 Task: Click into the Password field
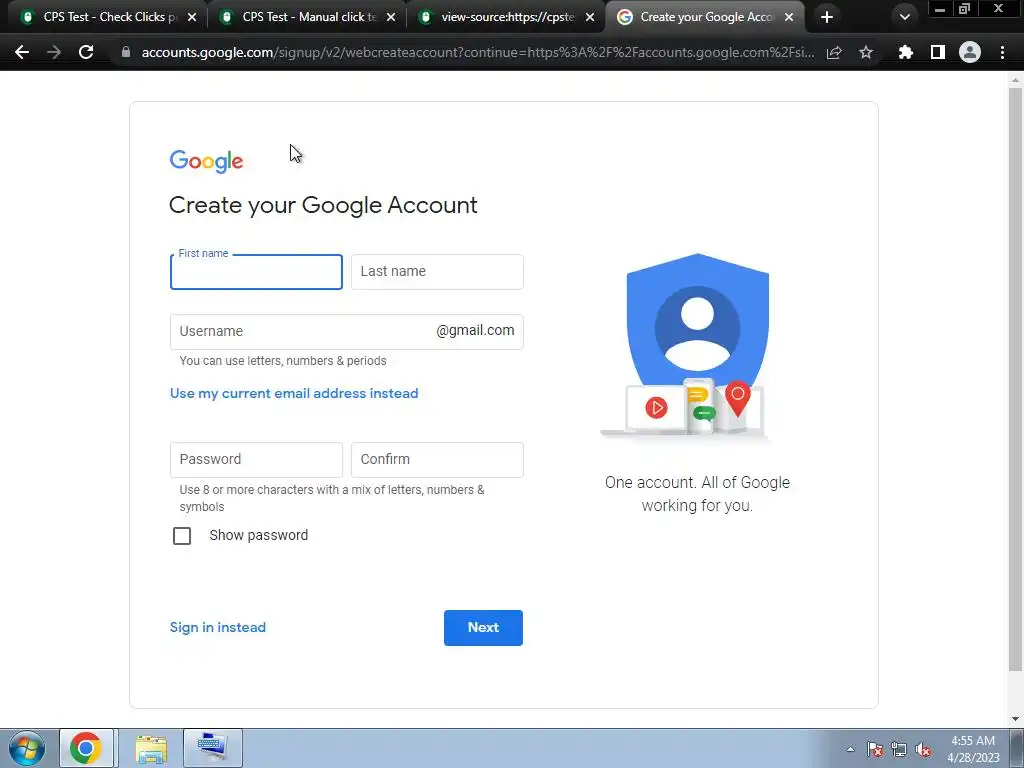click(x=256, y=460)
